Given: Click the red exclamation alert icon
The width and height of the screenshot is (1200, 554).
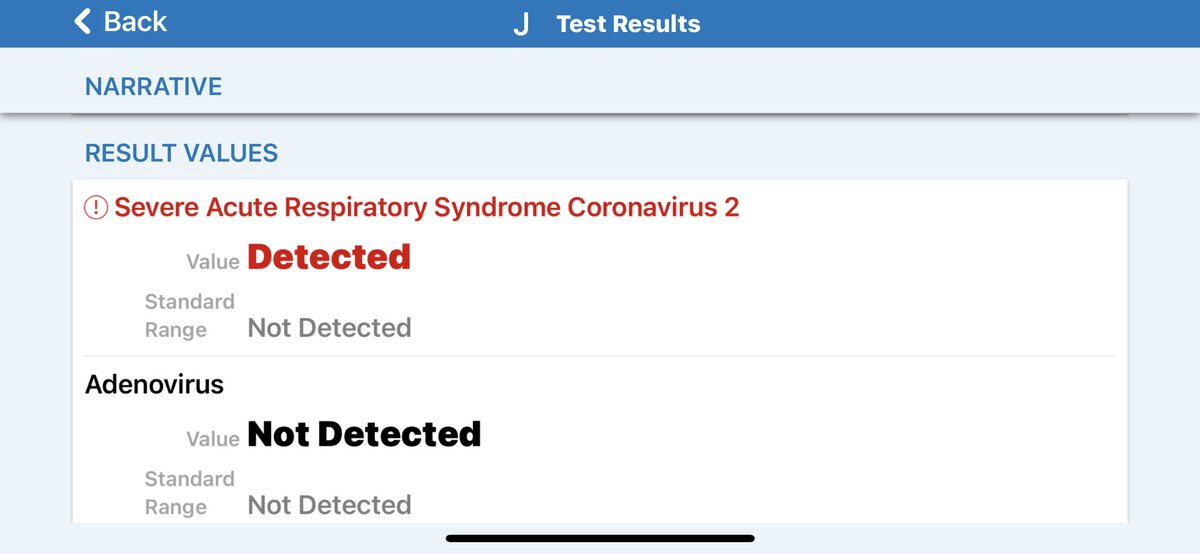Looking at the screenshot, I should [x=96, y=208].
